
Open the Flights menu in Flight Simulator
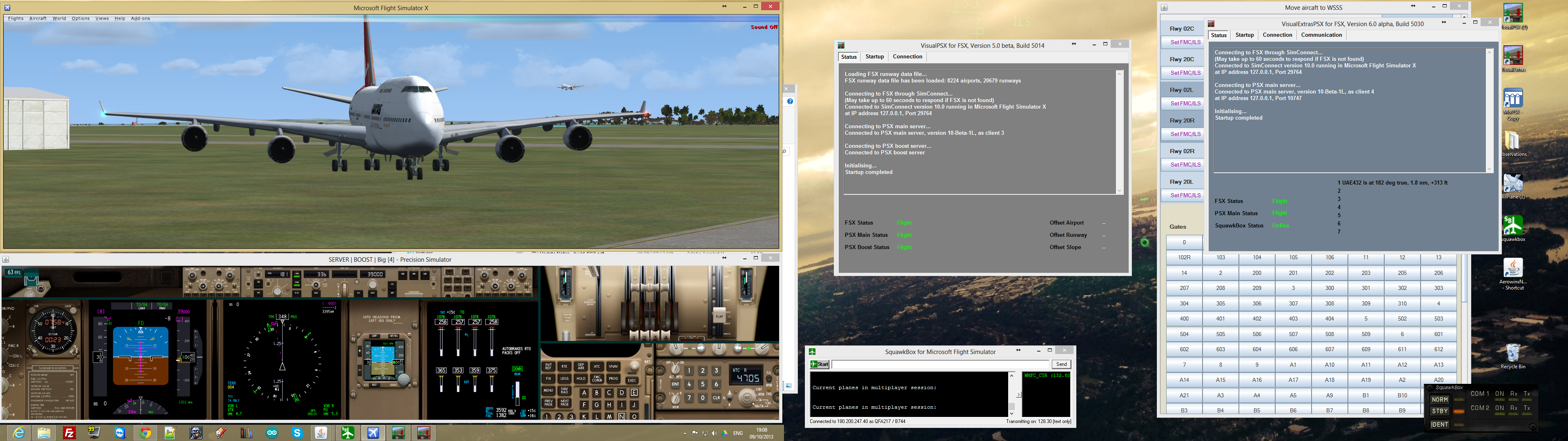click(16, 18)
